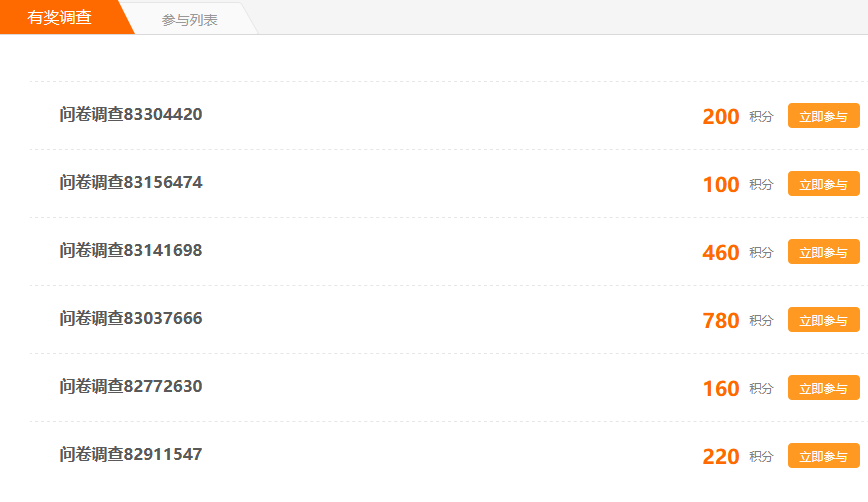Screen dimensions: 868x502
Task: Select the 100 积分 reward amount
Action: (x=721, y=185)
